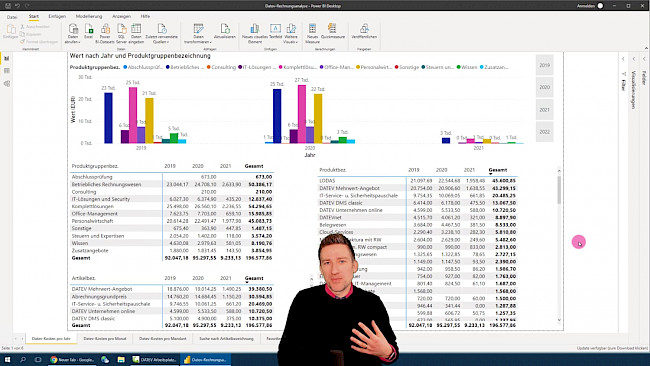Switch to the model view icon
650x366 pixels.
7,84
